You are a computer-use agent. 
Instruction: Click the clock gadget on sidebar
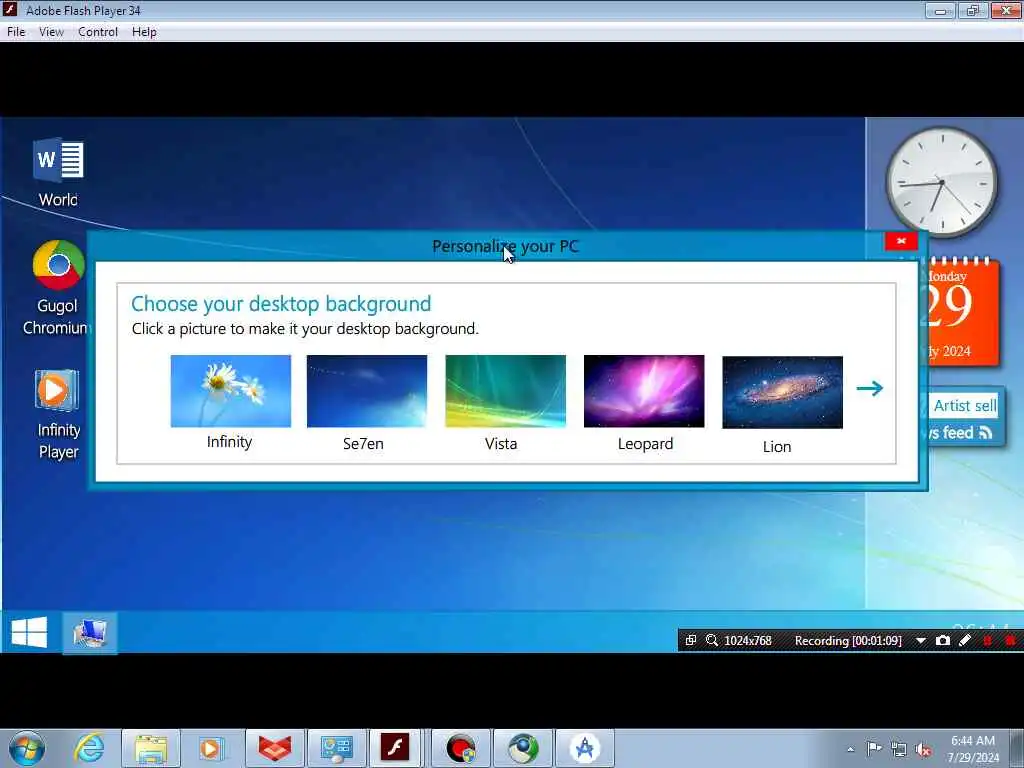tap(942, 182)
